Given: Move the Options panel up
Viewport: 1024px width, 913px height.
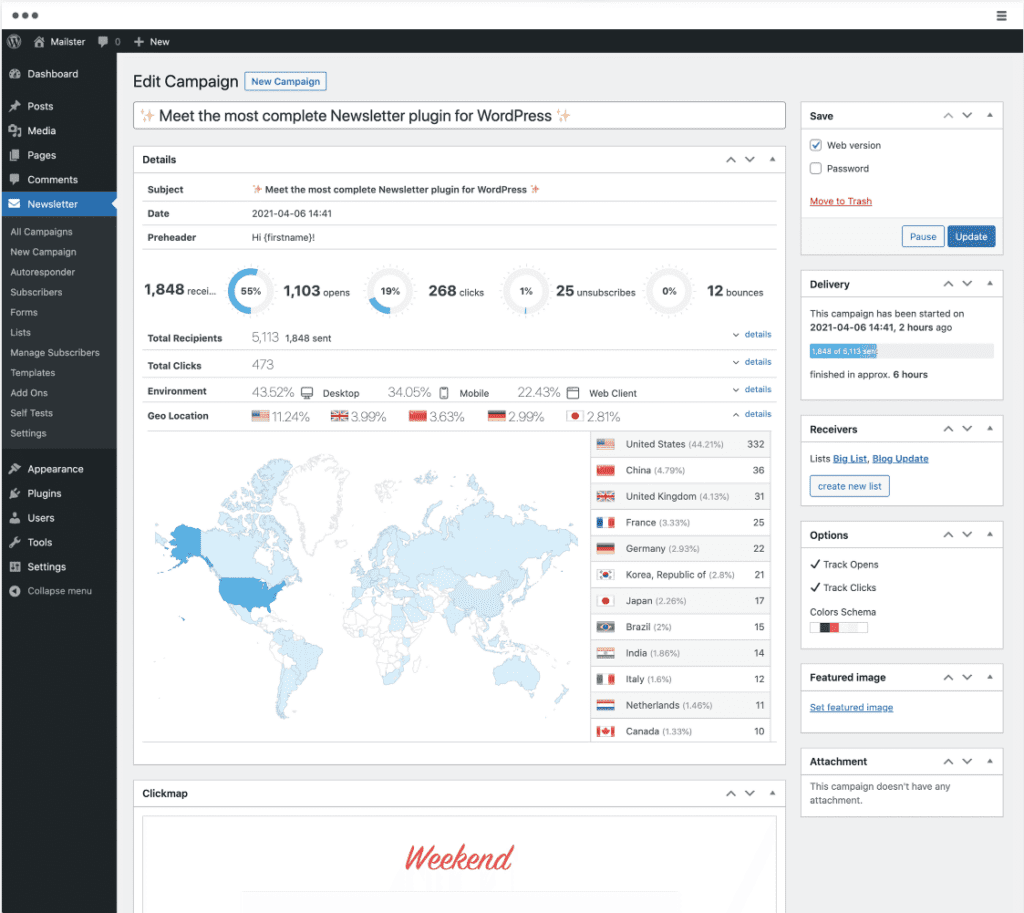Looking at the screenshot, I should click(948, 534).
